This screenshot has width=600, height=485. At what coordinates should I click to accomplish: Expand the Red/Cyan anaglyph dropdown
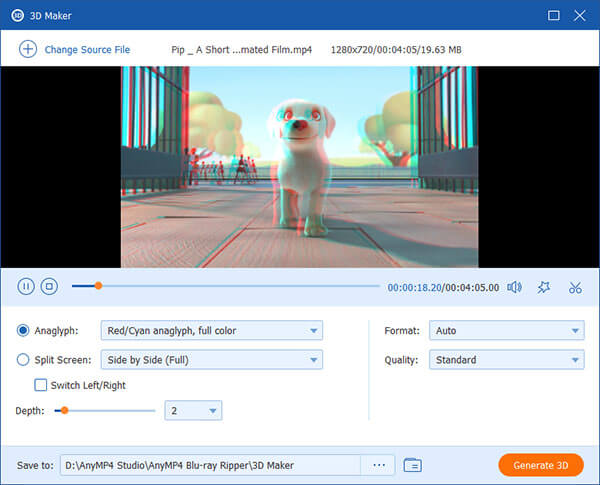[212, 331]
